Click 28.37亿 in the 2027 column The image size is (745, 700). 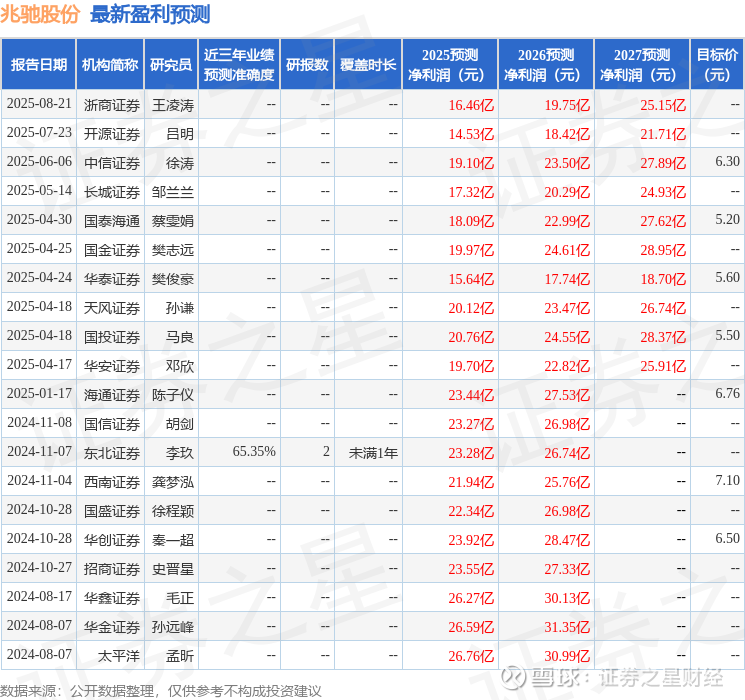[663, 337]
